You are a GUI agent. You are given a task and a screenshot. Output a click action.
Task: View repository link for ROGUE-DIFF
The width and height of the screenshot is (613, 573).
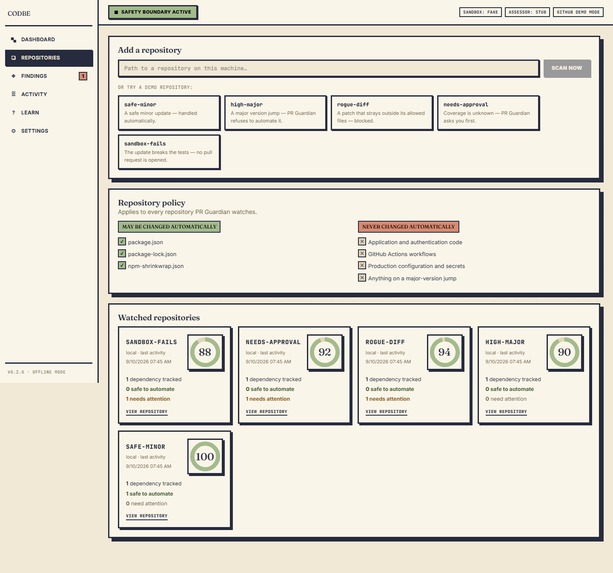point(386,412)
